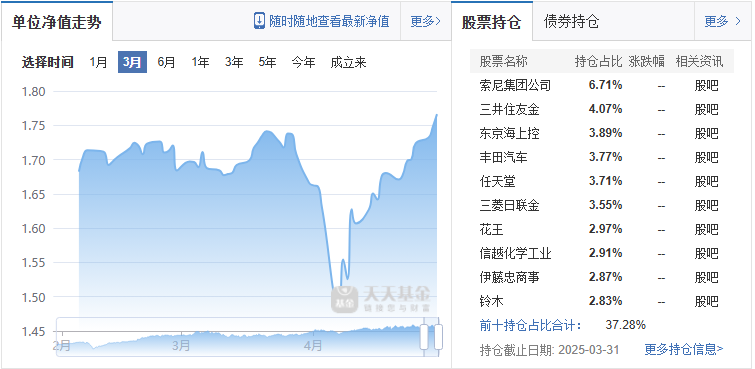
Task: Open 随时随地查看最新净值 link
Action: click(329, 21)
